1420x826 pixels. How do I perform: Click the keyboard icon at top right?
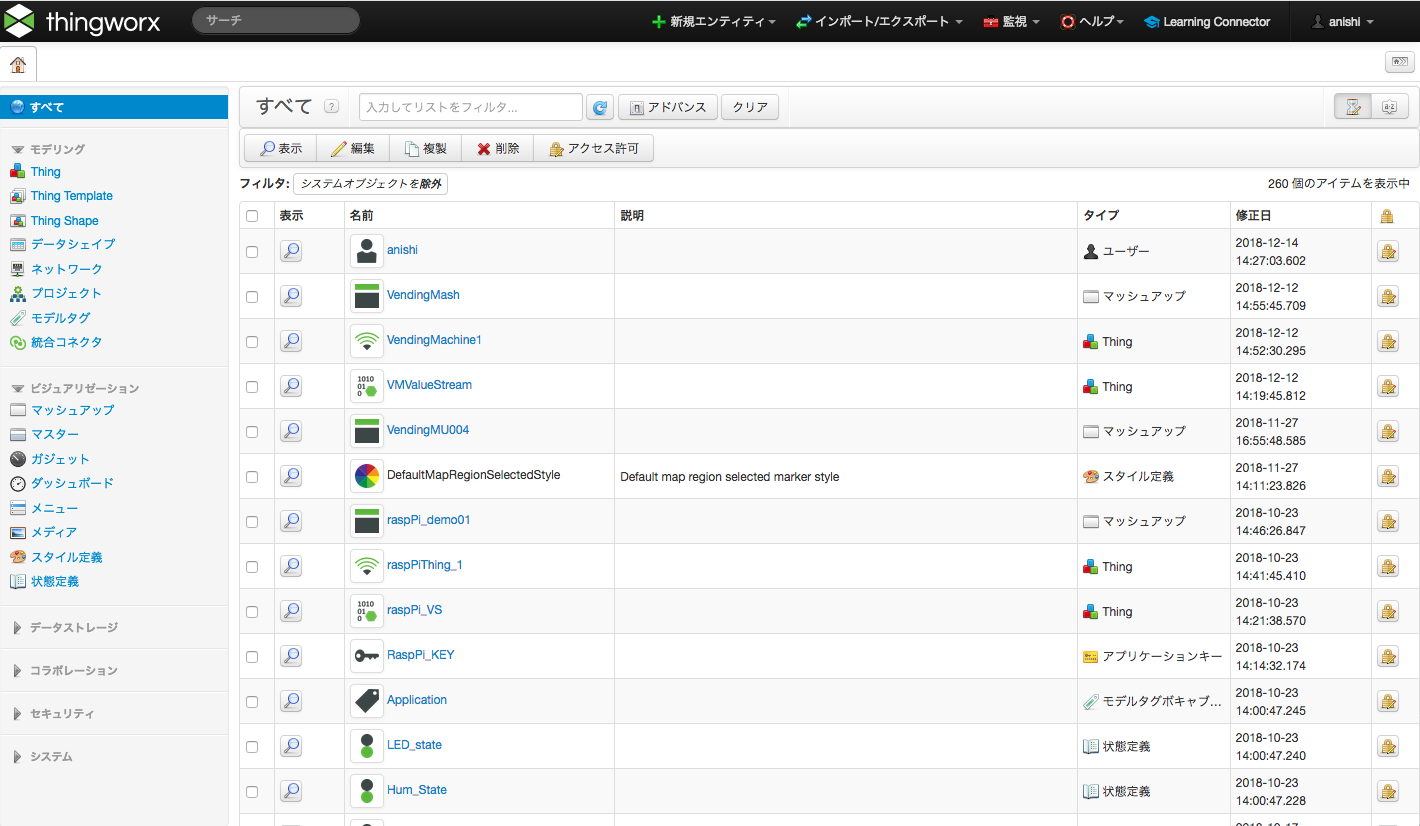coord(1399,63)
